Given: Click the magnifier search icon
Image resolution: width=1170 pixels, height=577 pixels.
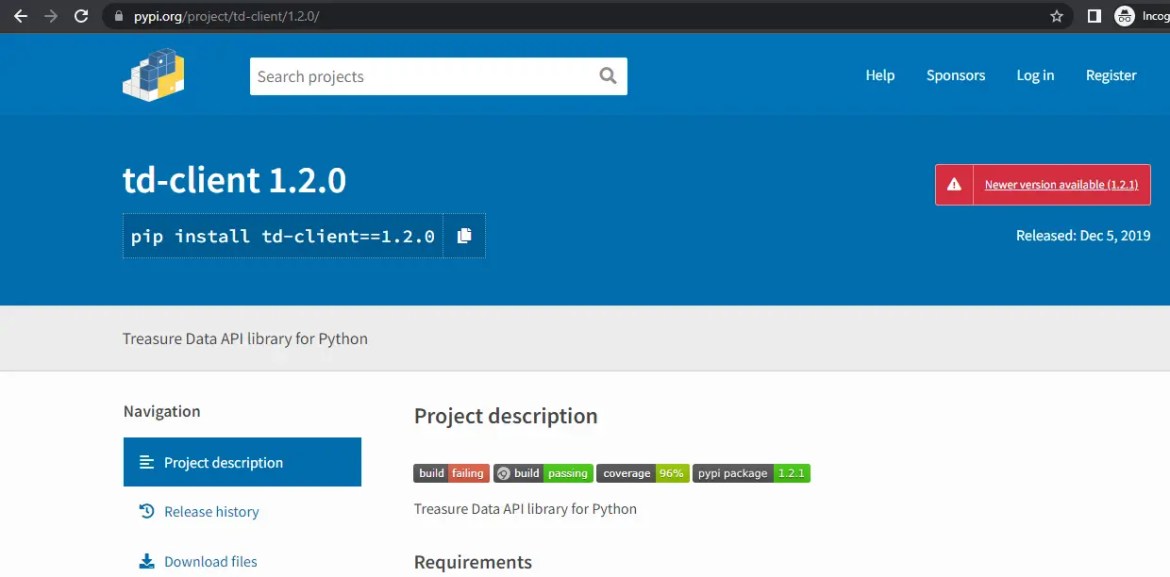Looking at the screenshot, I should coord(608,75).
